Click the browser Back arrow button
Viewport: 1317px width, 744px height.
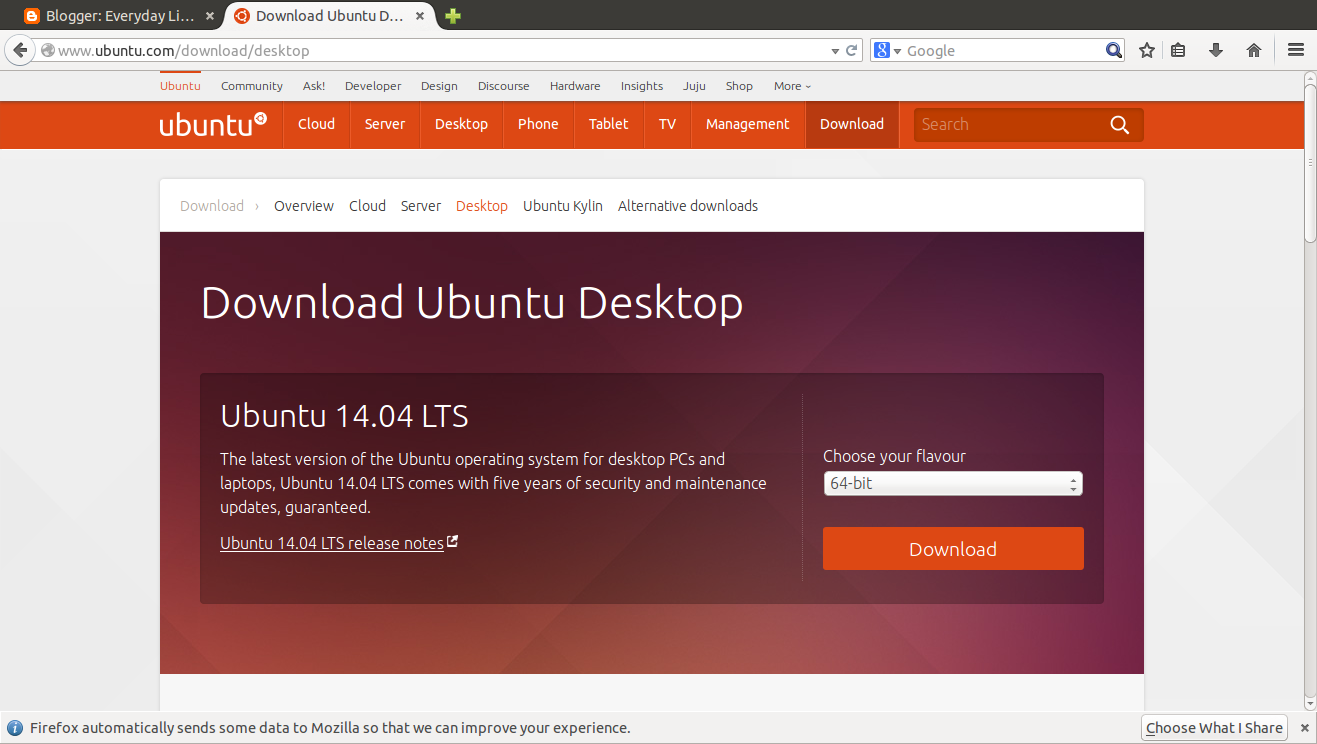click(x=20, y=50)
